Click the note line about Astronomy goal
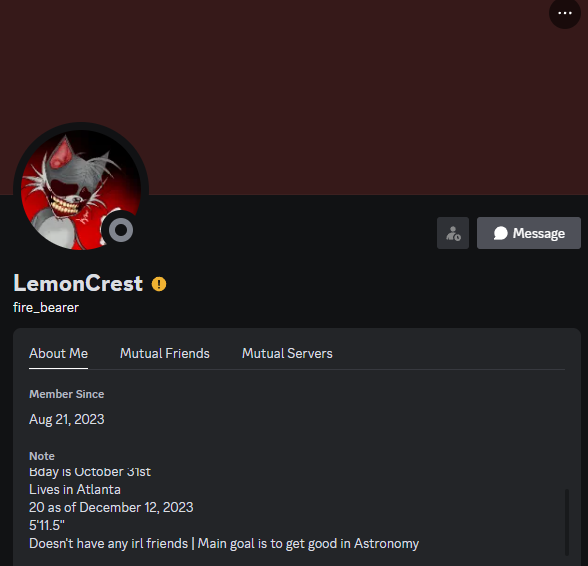588x566 pixels. (x=224, y=543)
